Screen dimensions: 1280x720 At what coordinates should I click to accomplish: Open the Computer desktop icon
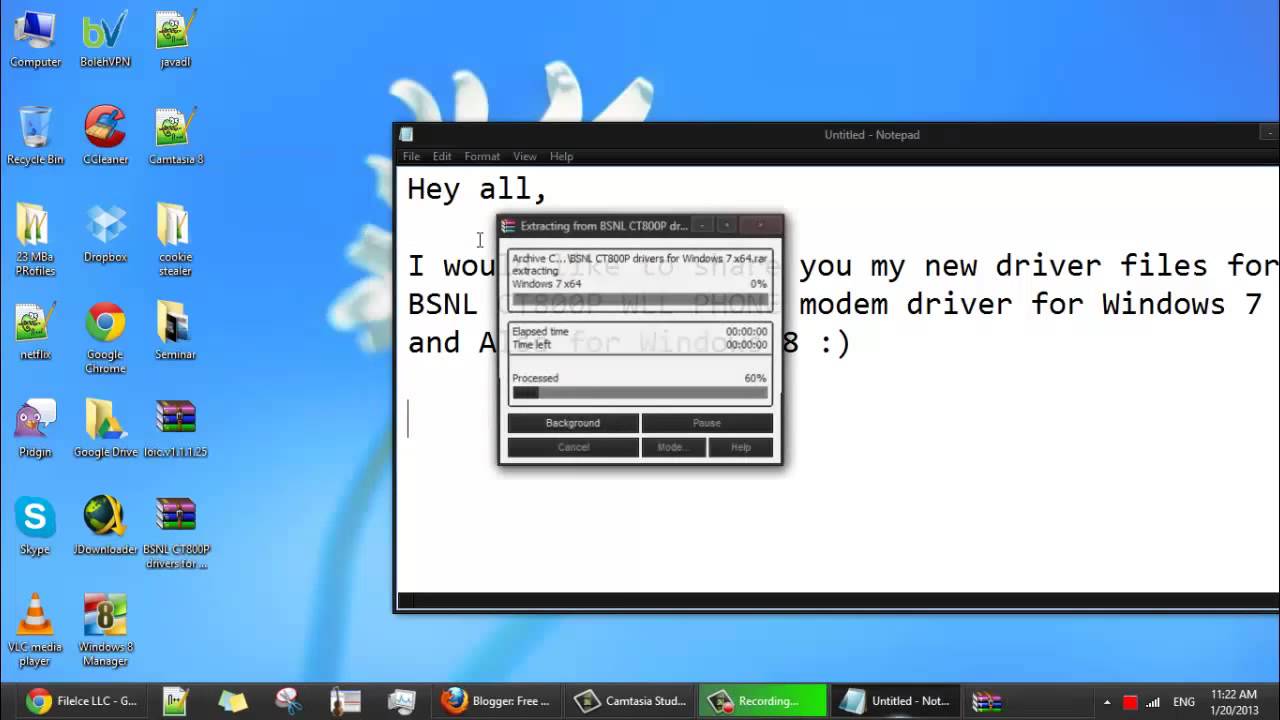point(35,40)
